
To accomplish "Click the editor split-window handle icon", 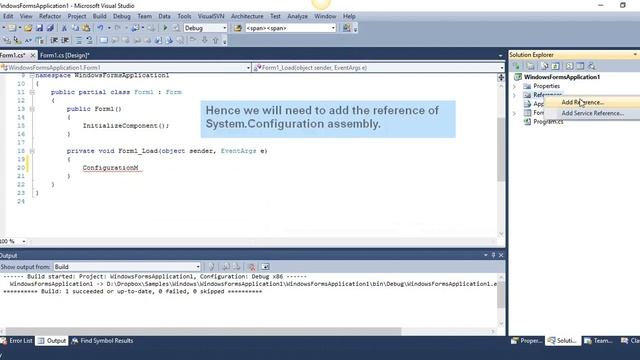I will click(x=501, y=77).
